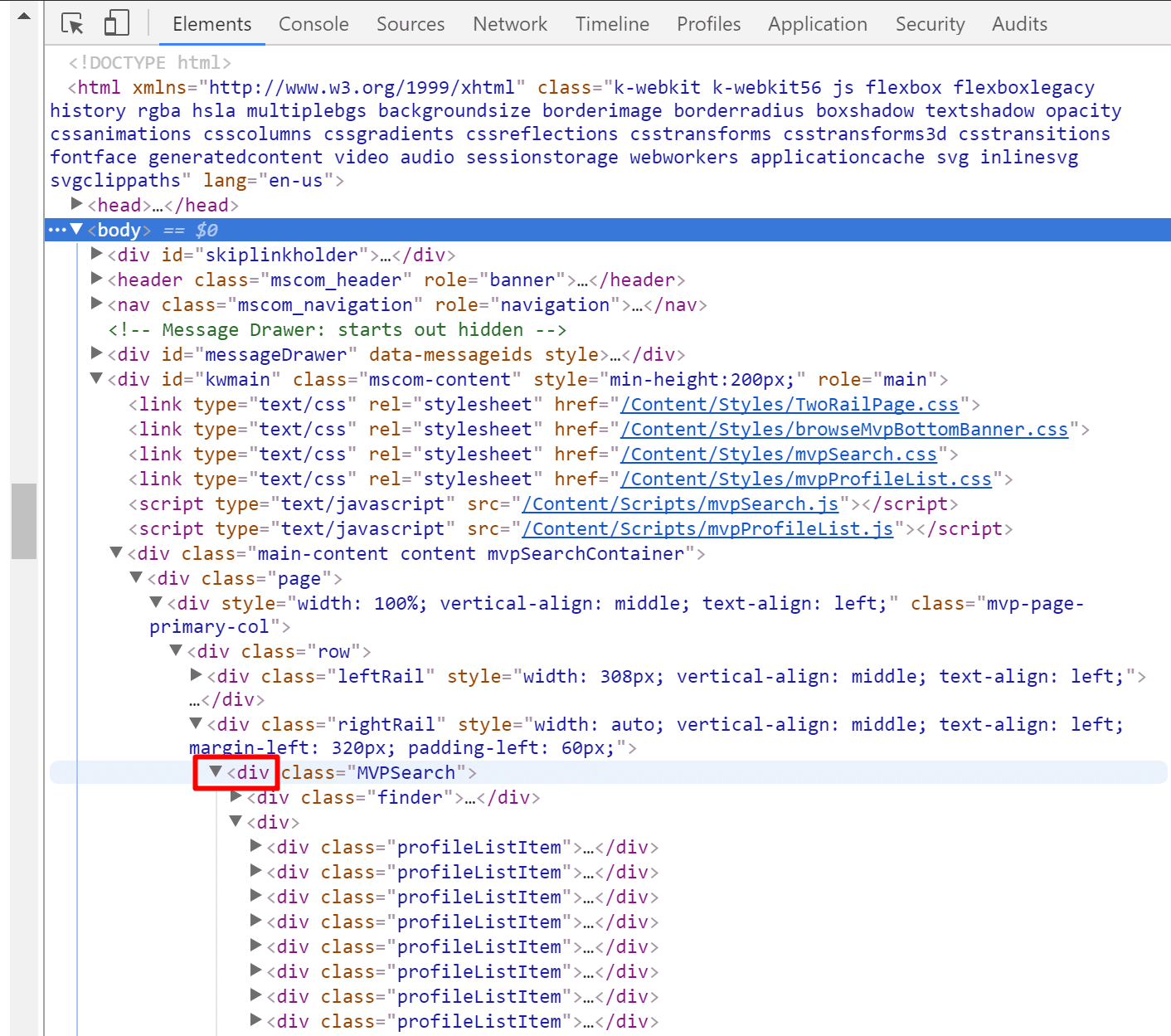Expand the finder div node
The width and height of the screenshot is (1171, 1036).
click(x=236, y=796)
